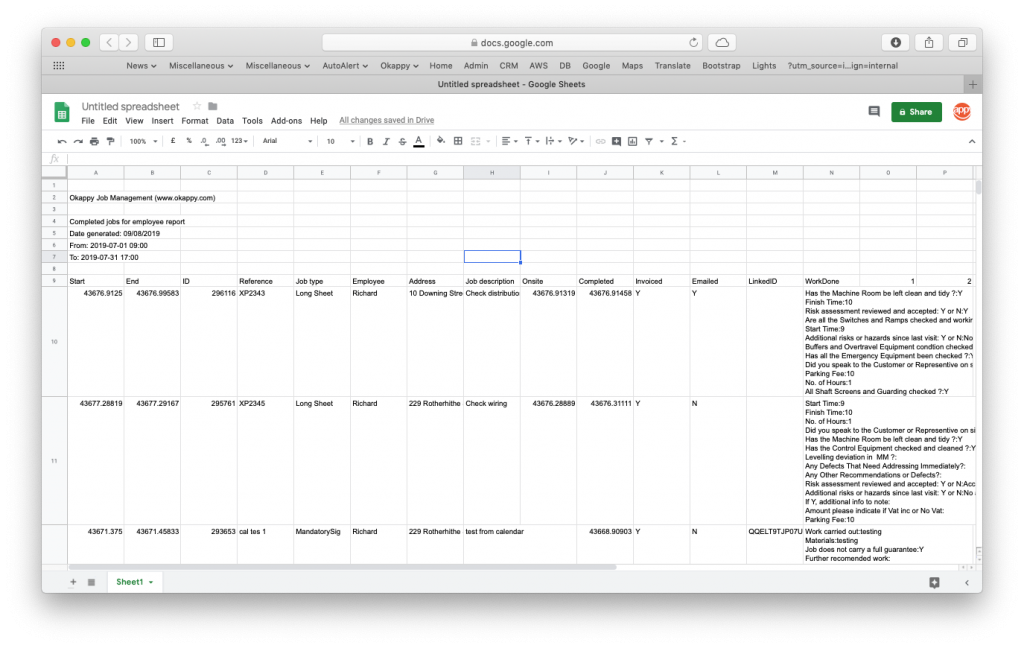Screen dimensions: 1024x648
Task: Open the Okappy bookmarks folder
Action: (x=399, y=66)
